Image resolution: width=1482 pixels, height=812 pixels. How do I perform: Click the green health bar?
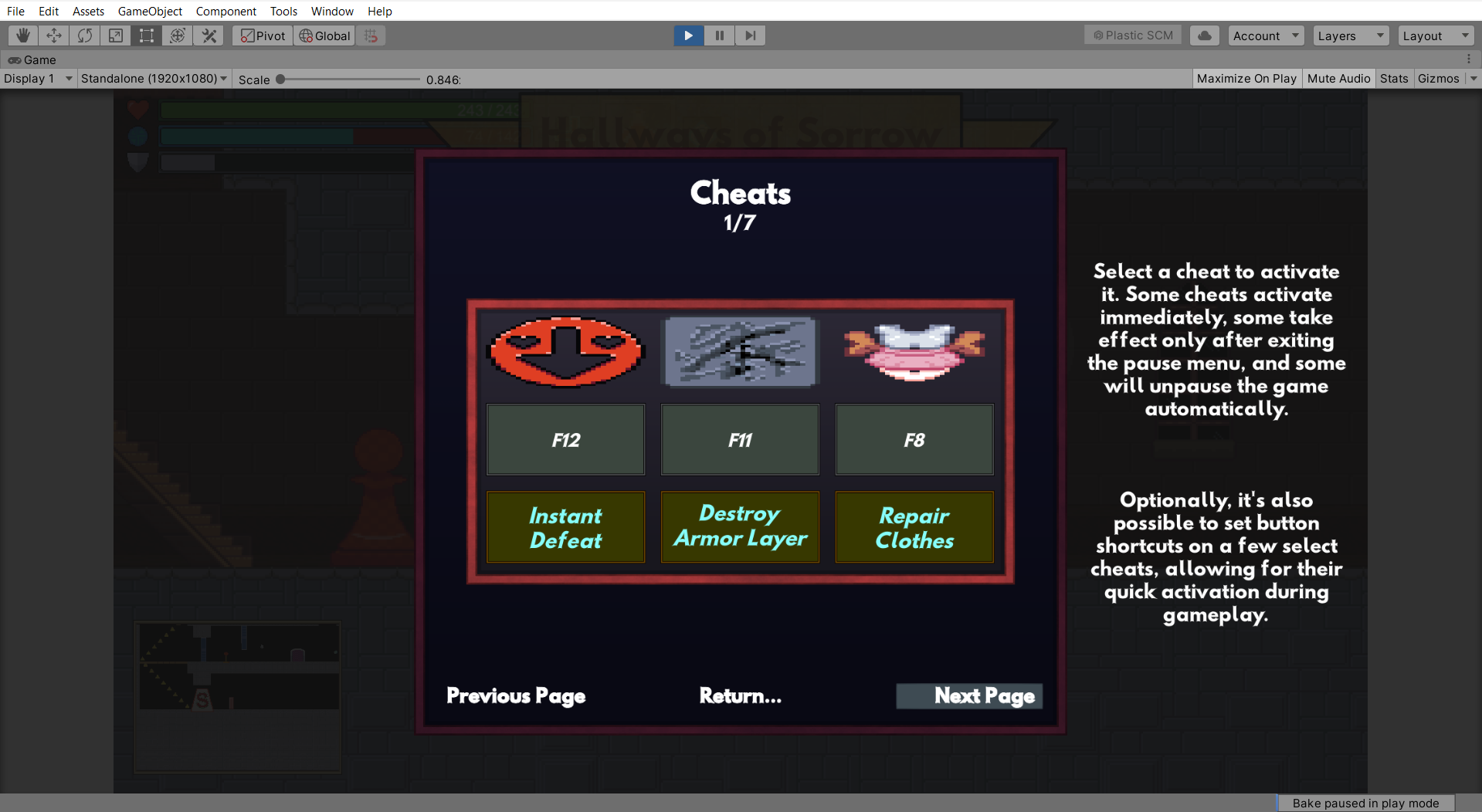click(x=340, y=110)
